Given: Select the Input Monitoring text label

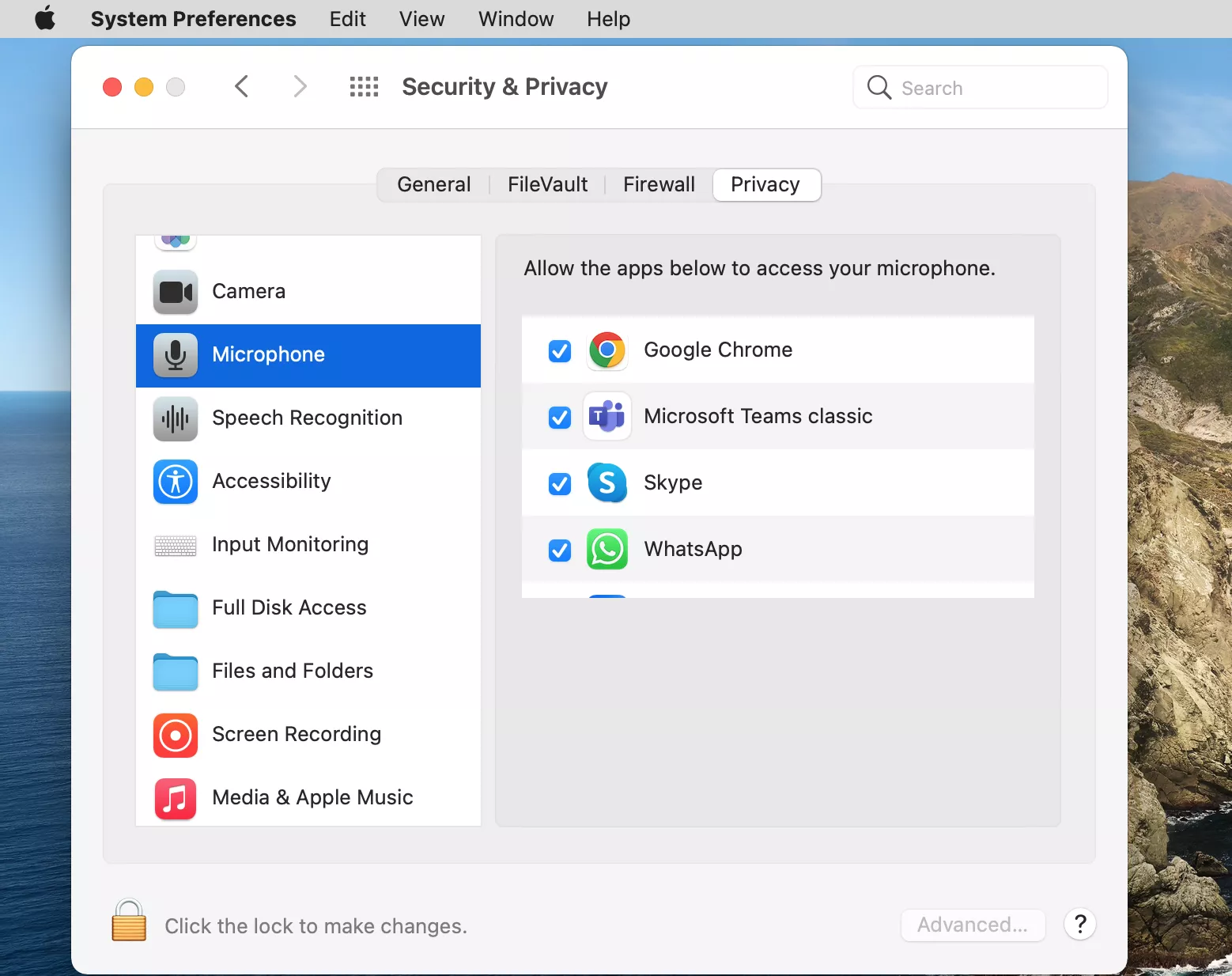Looking at the screenshot, I should coord(290,544).
